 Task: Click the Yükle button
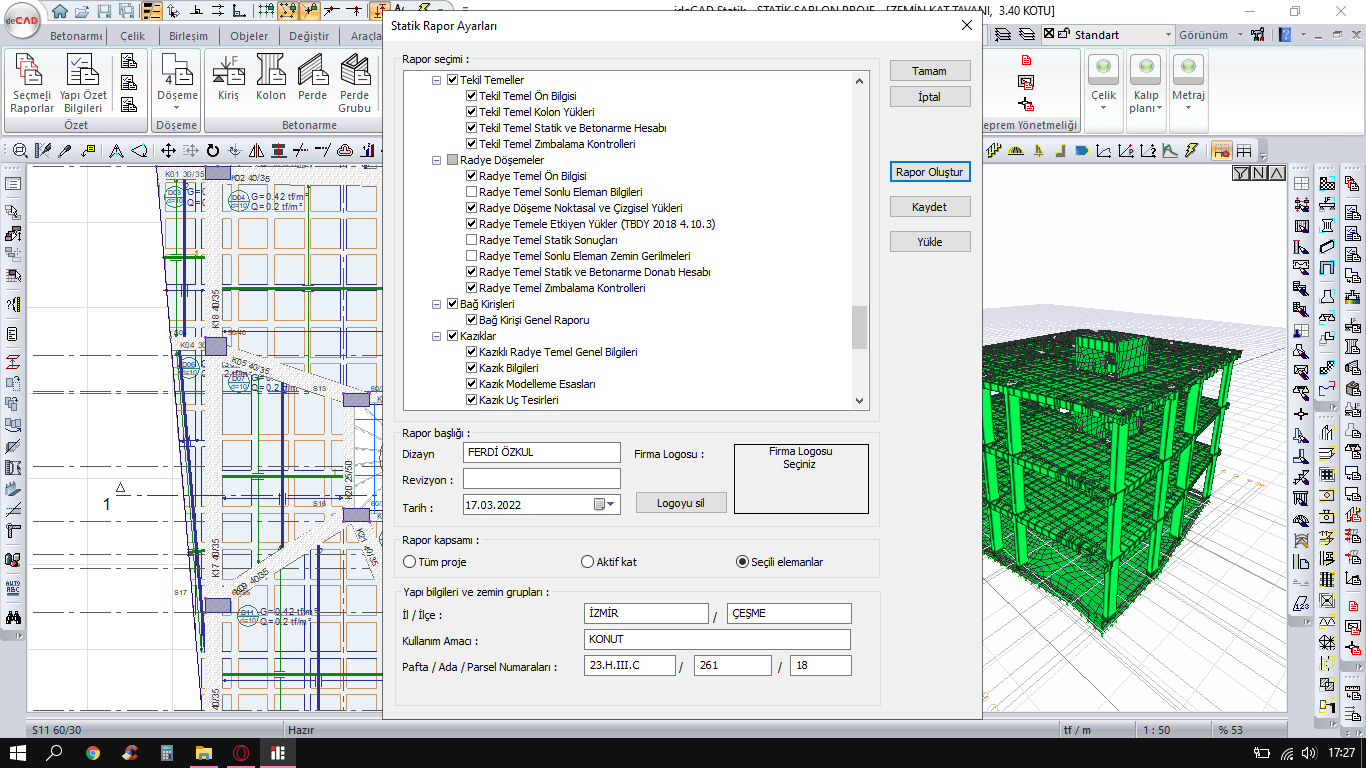(x=930, y=242)
